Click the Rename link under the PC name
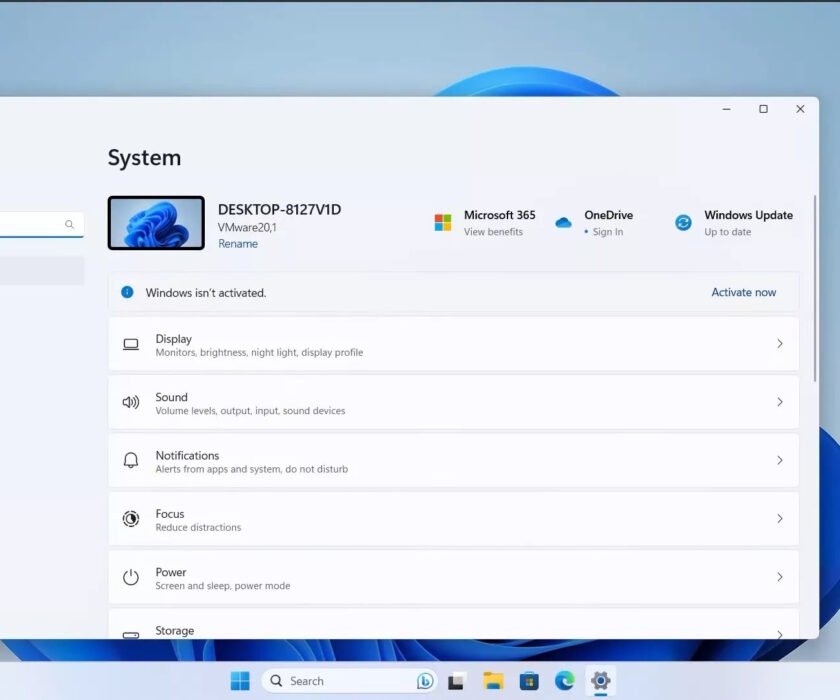840x700 pixels. point(238,244)
